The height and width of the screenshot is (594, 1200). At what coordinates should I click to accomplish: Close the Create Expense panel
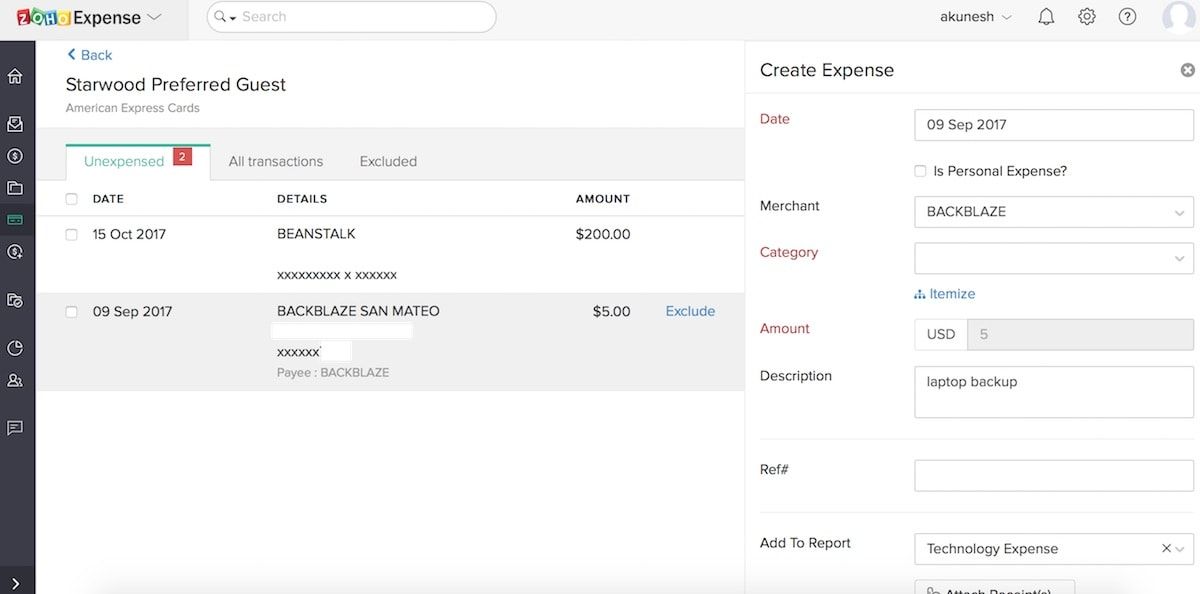coord(1187,70)
